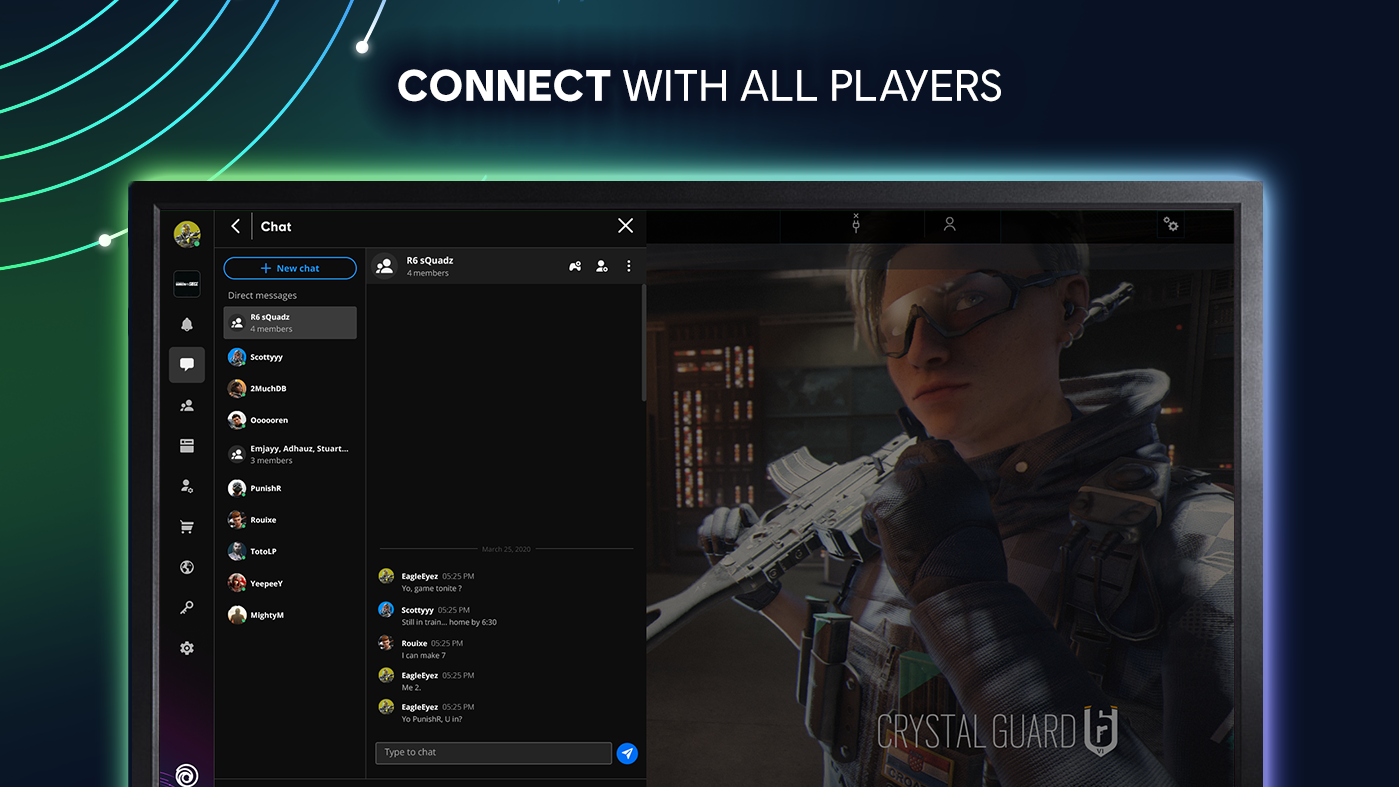Open the key activation icon in the sidebar

[x=186, y=607]
